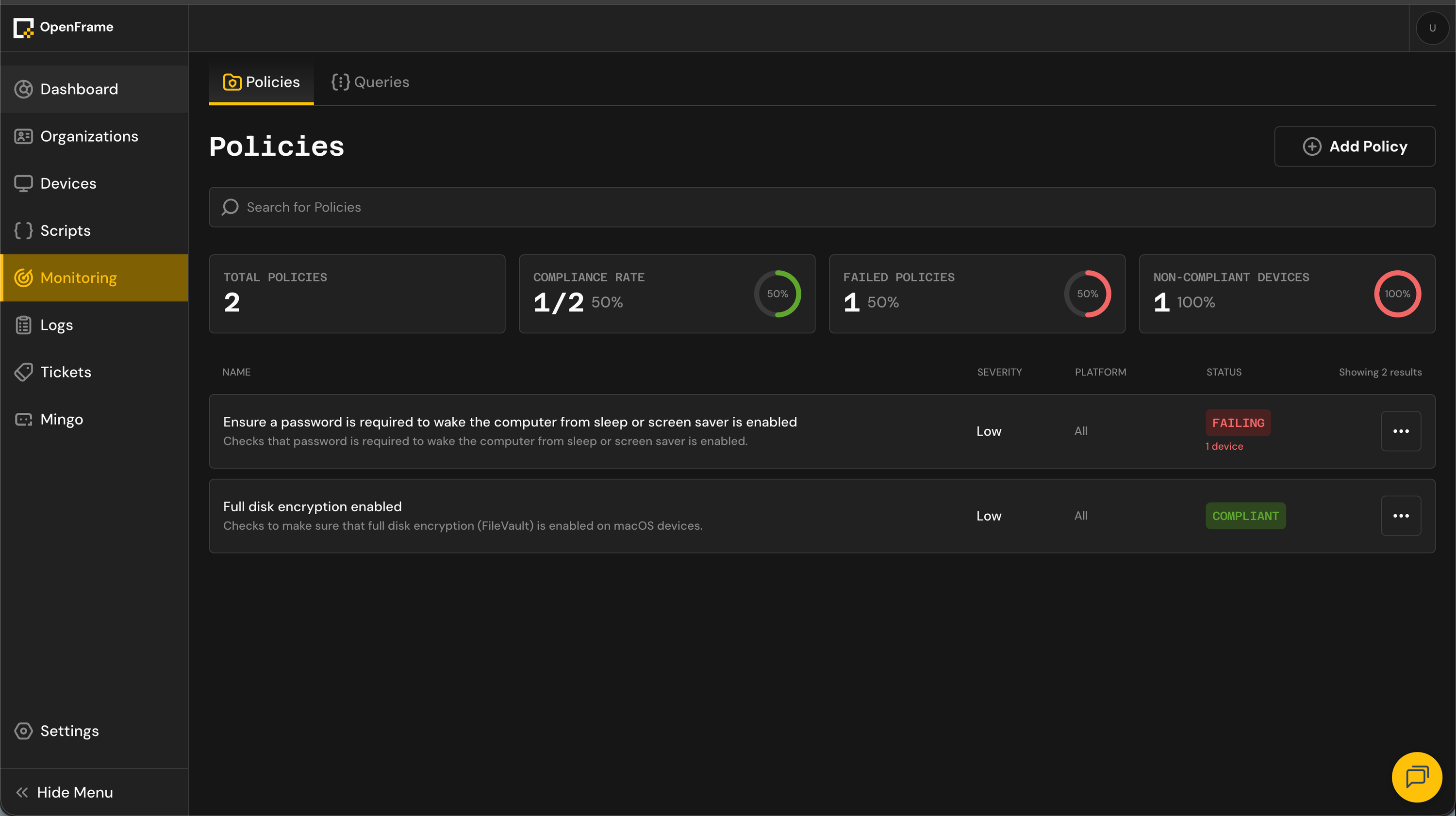This screenshot has width=1456, height=816.
Task: Click the '1 device' link
Action: (x=1224, y=446)
